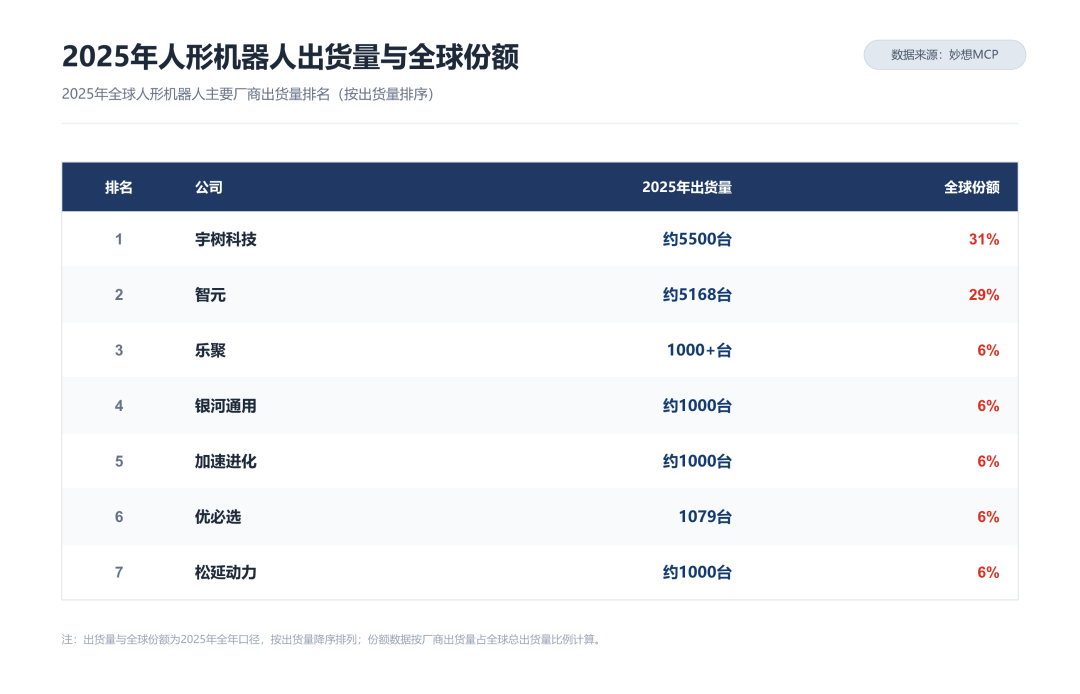This screenshot has height=694, width=1080.
Task: Click 约1000台 in the 银河通用 row
Action: [697, 406]
